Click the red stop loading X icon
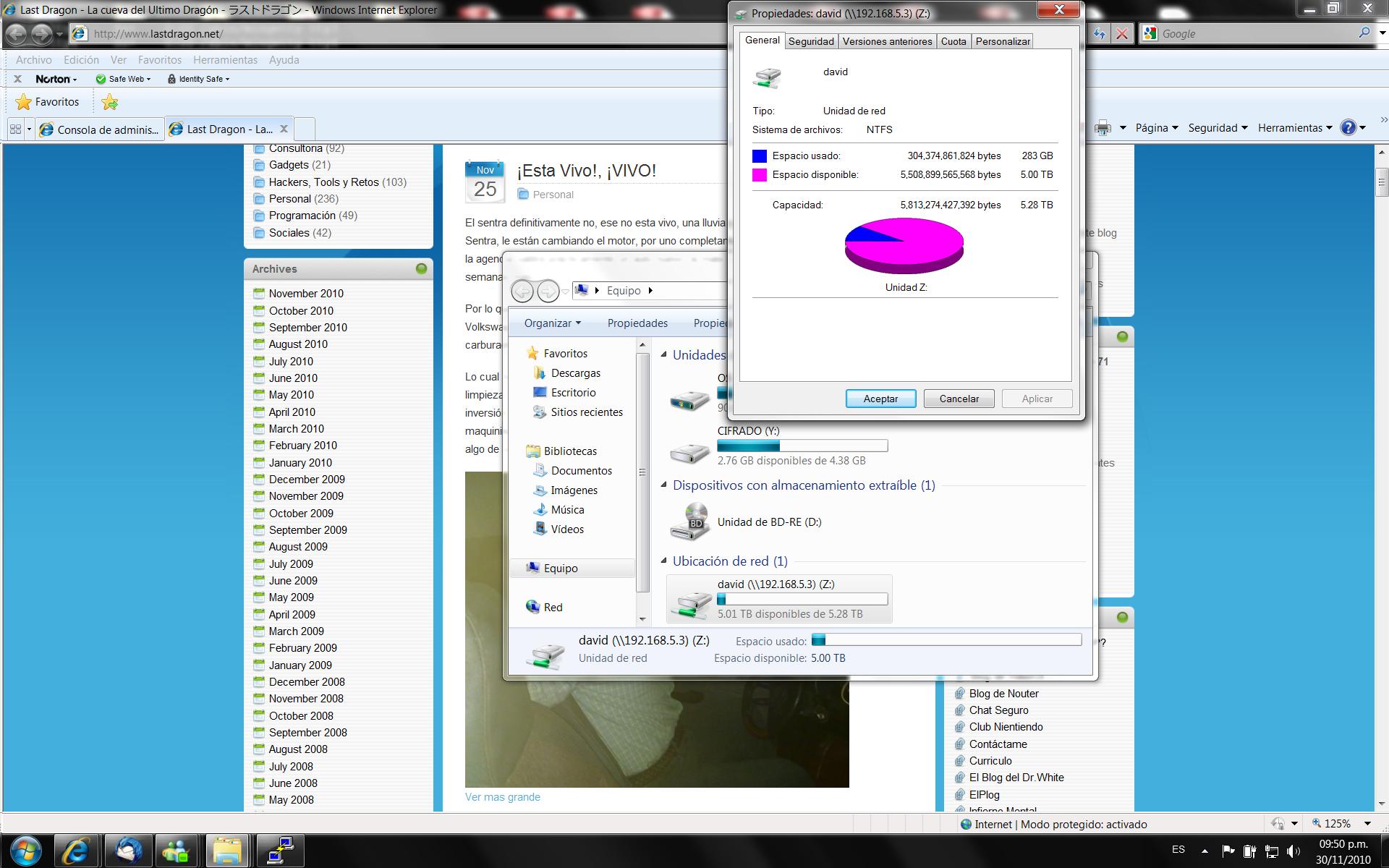The width and height of the screenshot is (1389, 868). pos(1121,33)
